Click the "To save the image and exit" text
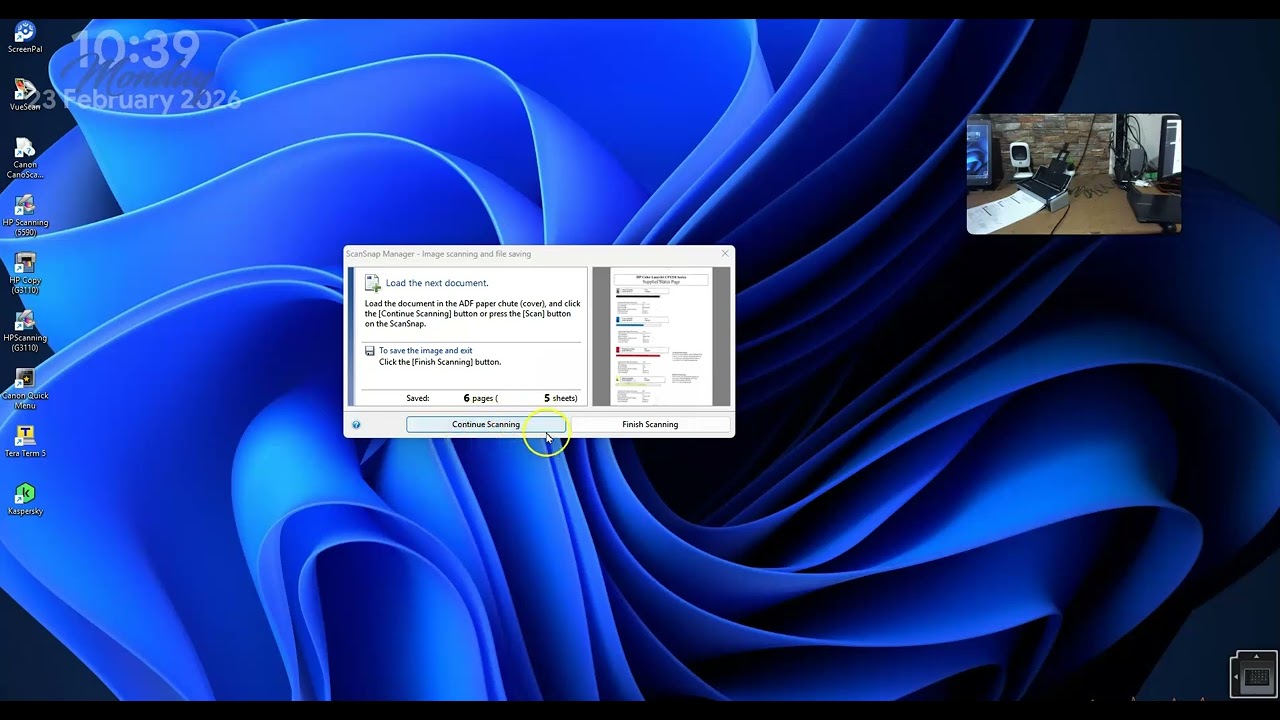The image size is (1280, 720). click(x=425, y=351)
